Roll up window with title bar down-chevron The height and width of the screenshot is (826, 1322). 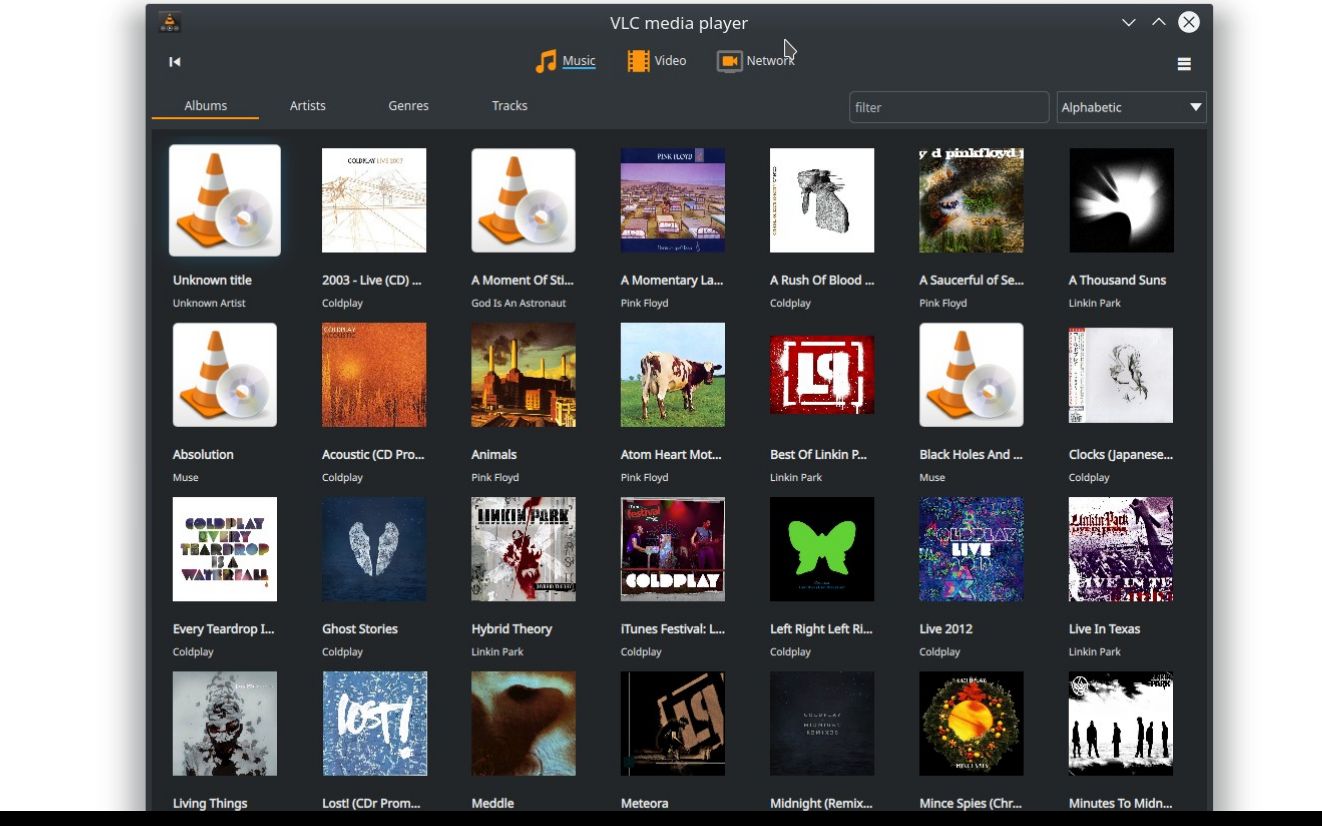click(x=1128, y=22)
